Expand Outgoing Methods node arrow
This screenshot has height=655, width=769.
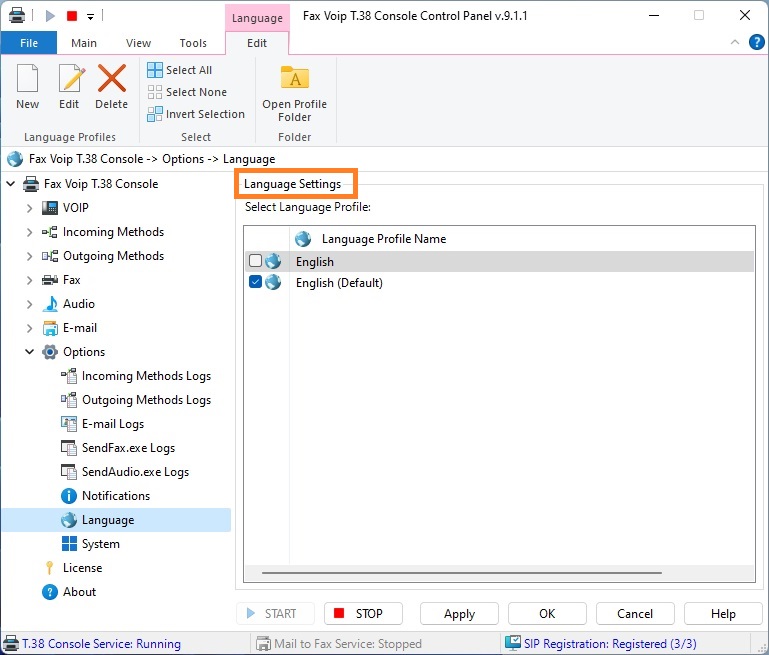[x=29, y=256]
